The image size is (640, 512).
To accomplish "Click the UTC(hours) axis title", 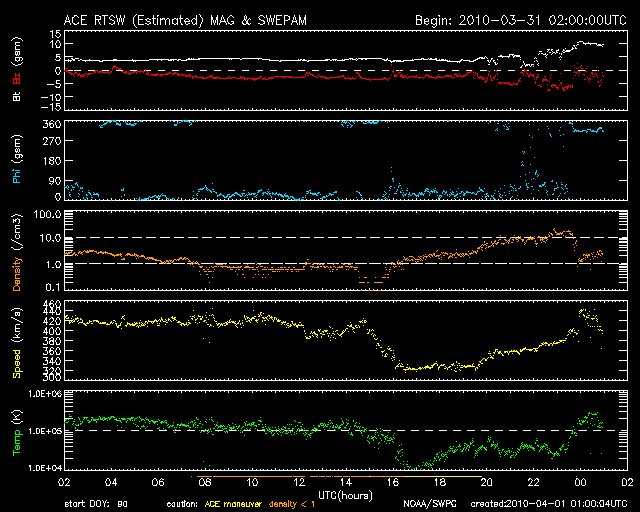I will [x=345, y=496].
